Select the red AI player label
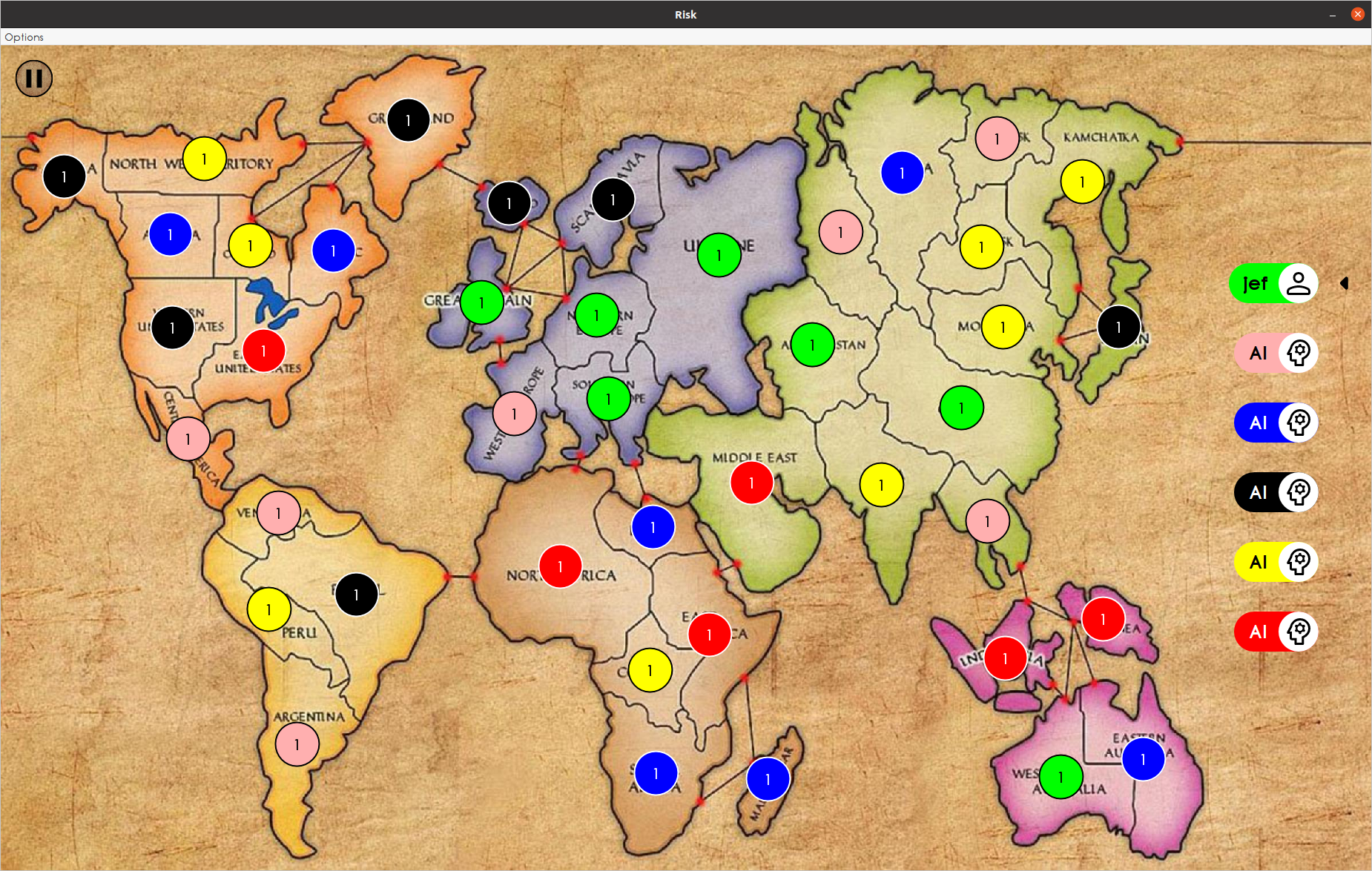The image size is (1372, 871). click(1258, 632)
